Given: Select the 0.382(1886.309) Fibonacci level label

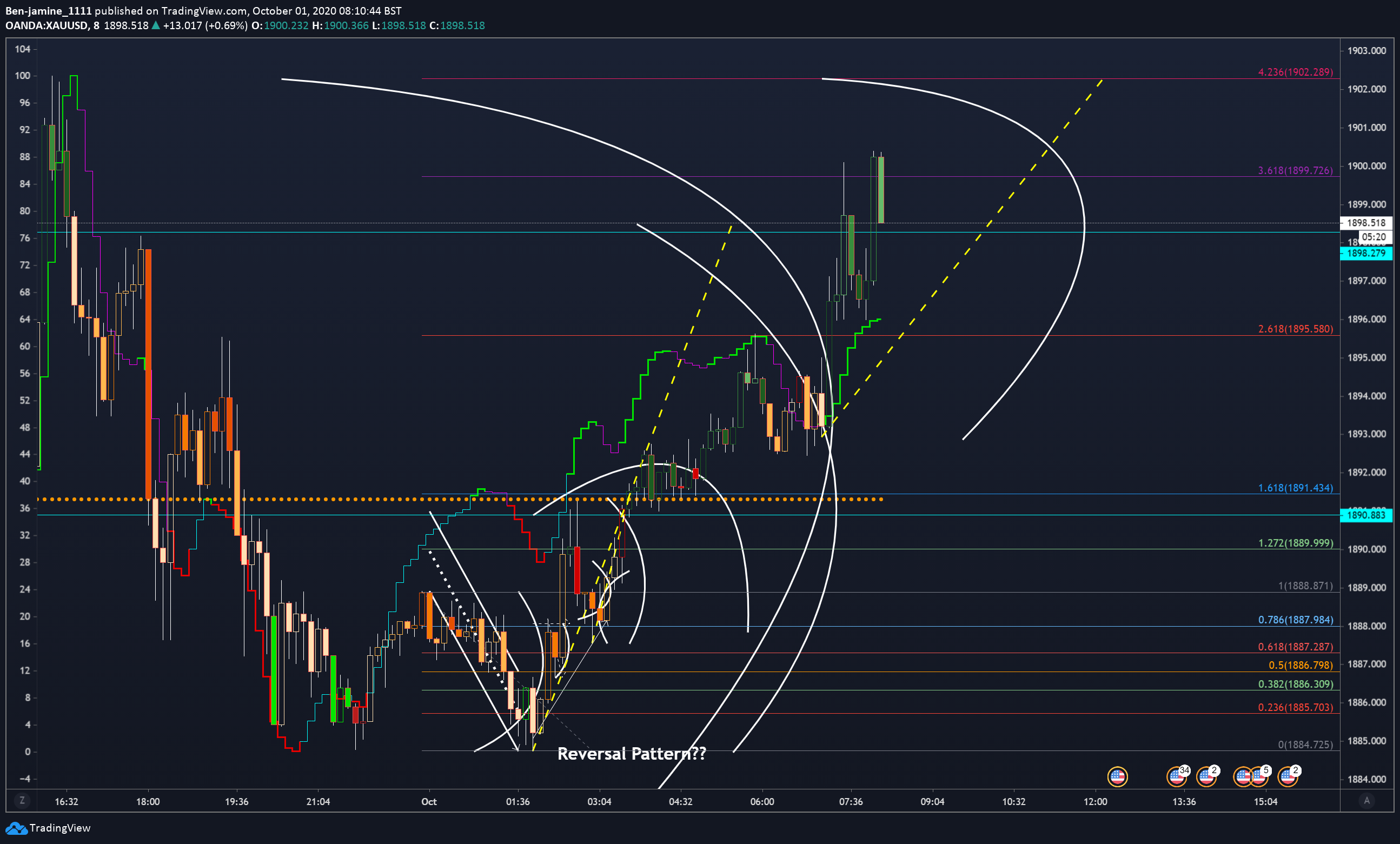Looking at the screenshot, I should [1296, 684].
